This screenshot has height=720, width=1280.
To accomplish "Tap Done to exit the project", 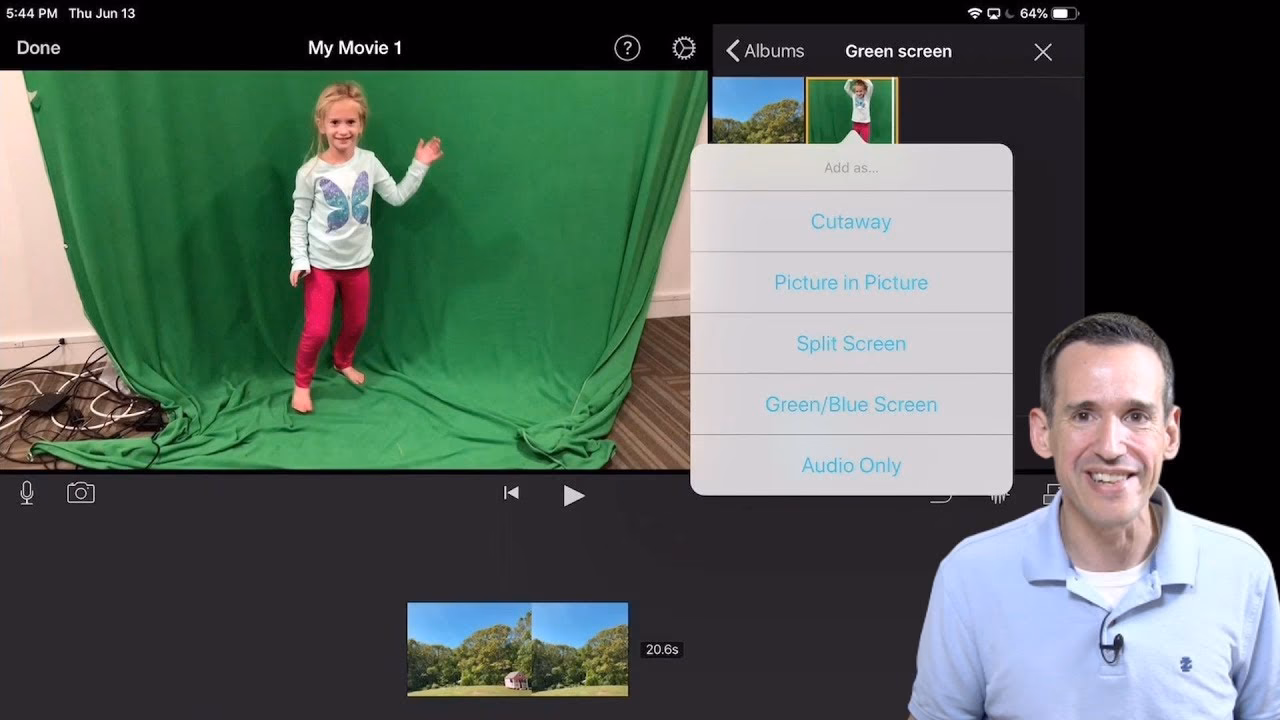I will [38, 47].
